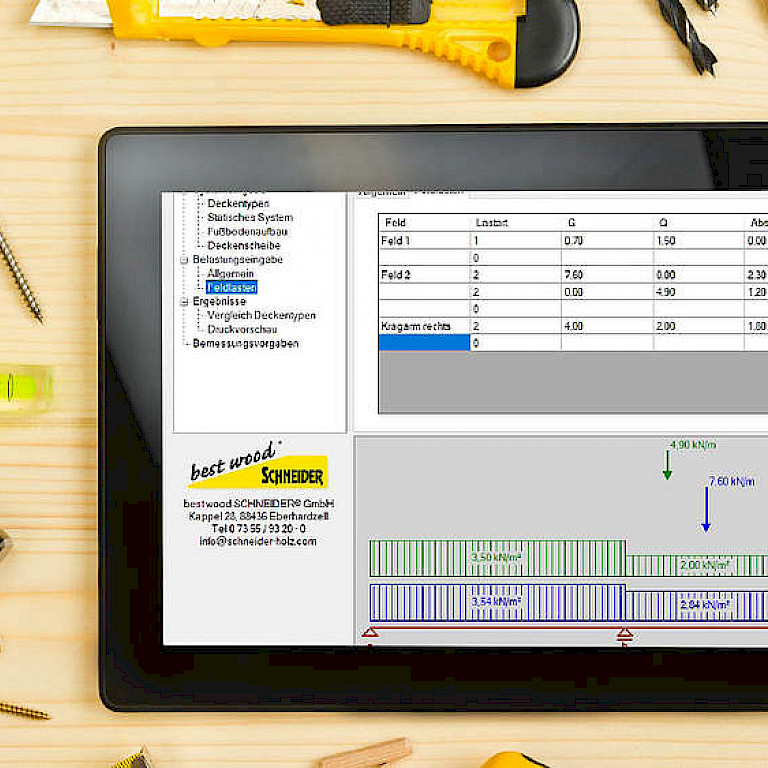Viewport: 768px width, 768px height.
Task: Click the green 3,50 kN/m² load block
Action: 498,558
